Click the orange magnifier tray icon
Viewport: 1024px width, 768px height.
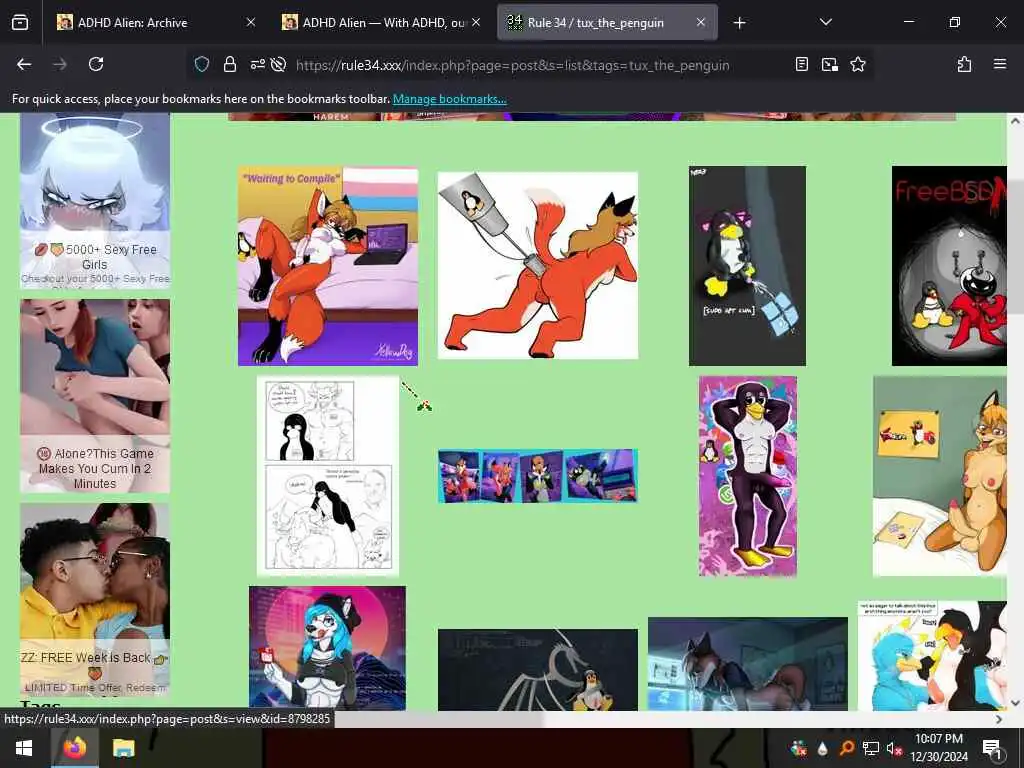click(x=846, y=748)
